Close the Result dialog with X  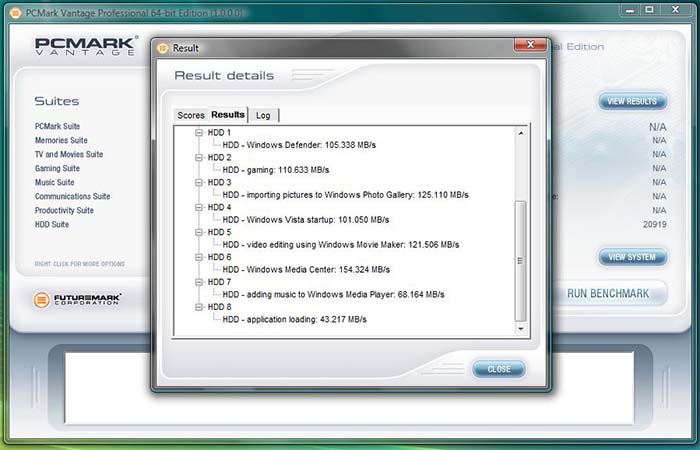coord(530,44)
